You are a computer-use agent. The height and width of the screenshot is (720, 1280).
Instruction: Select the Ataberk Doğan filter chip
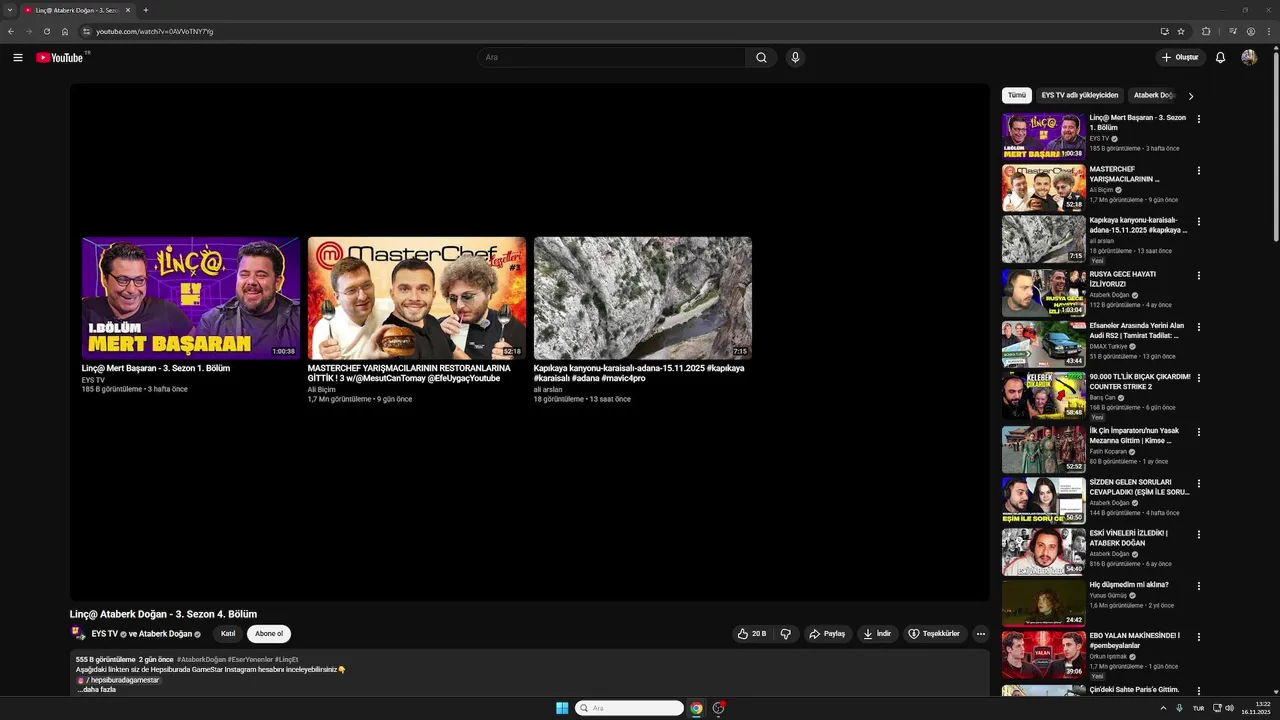[x=1153, y=96]
